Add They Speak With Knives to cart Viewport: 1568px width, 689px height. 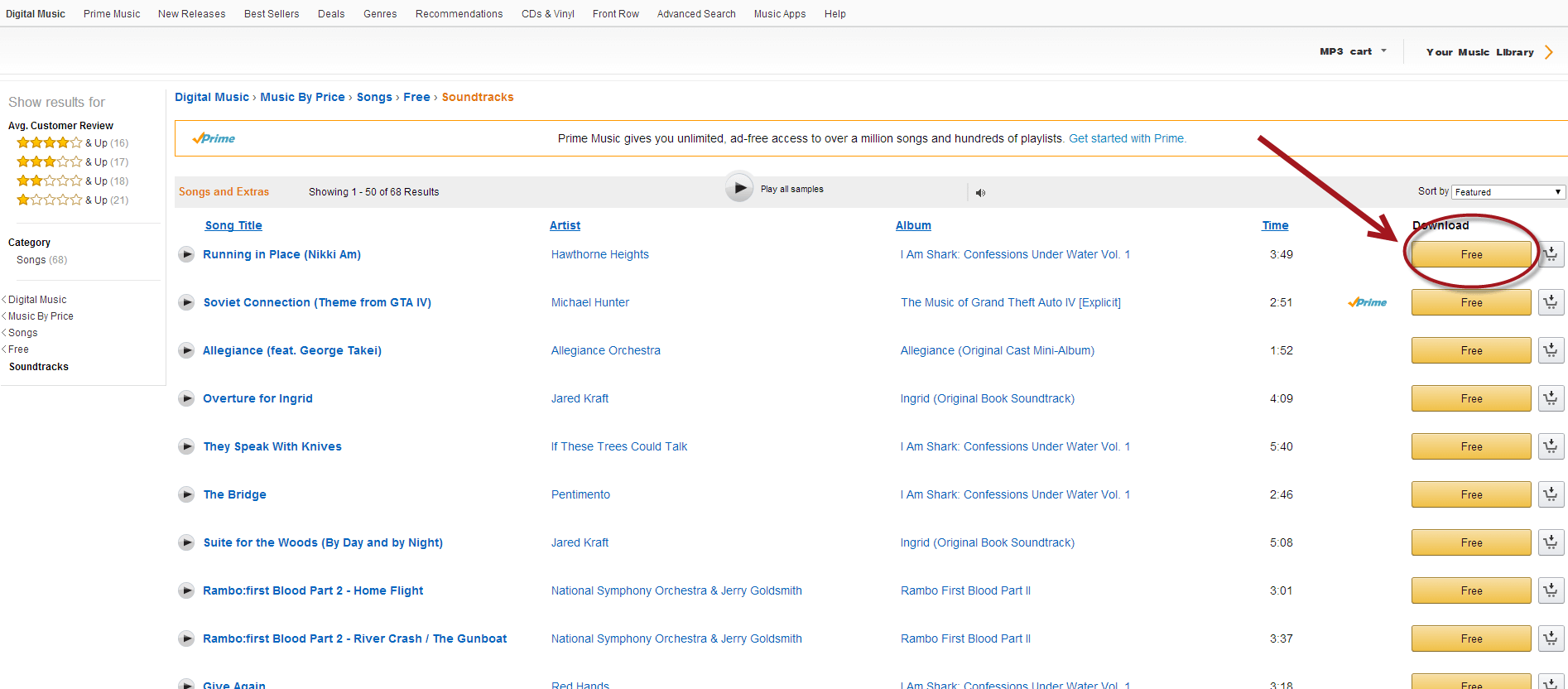(1551, 446)
